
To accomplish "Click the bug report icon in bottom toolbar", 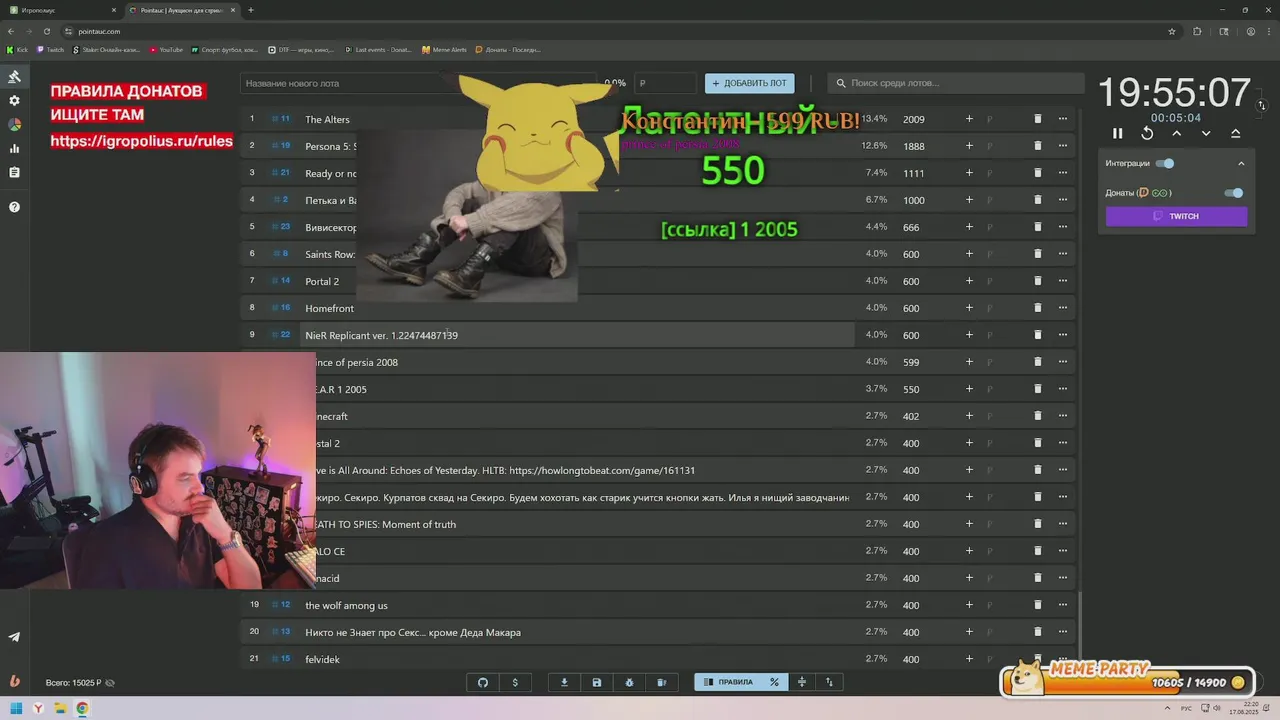I will point(629,682).
